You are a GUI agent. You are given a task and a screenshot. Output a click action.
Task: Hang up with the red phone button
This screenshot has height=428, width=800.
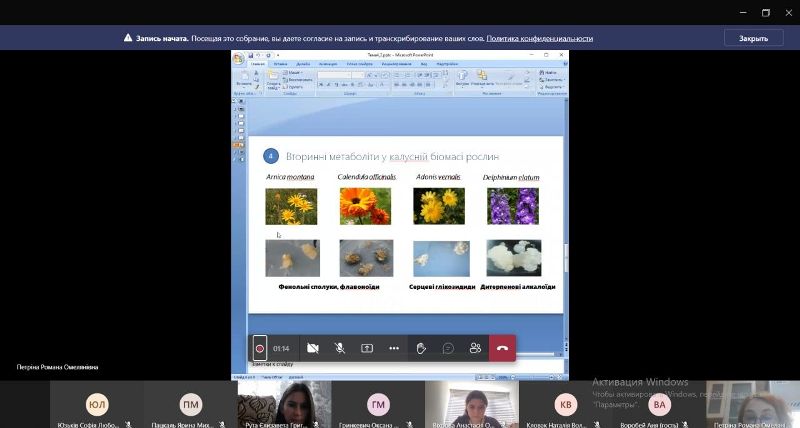coord(502,348)
